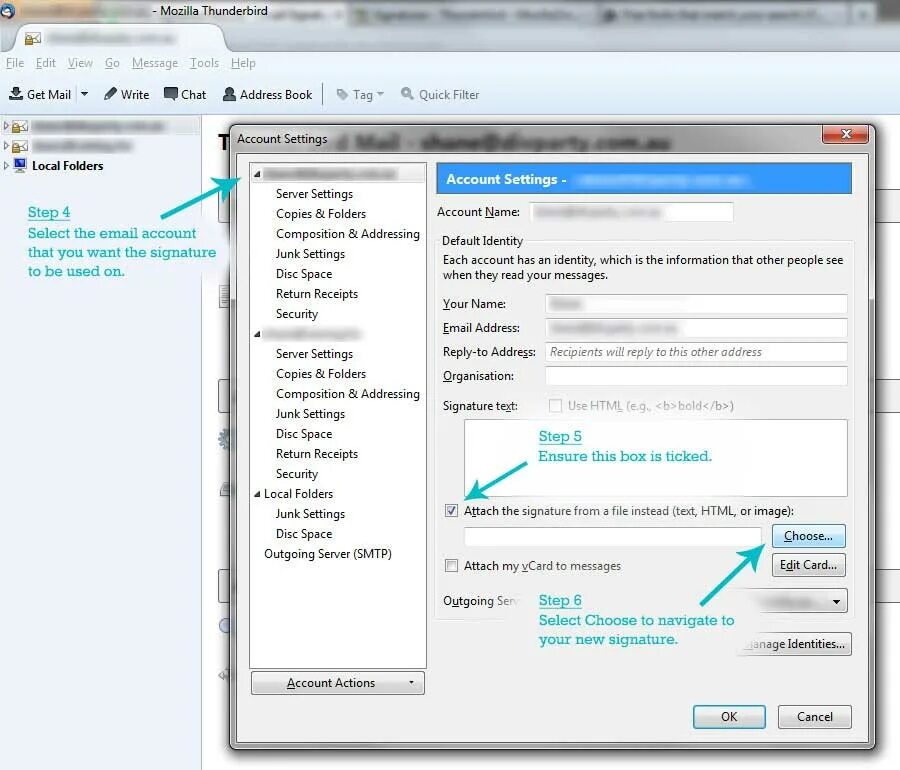Open the View menu
This screenshot has width=900, height=770.
80,63
